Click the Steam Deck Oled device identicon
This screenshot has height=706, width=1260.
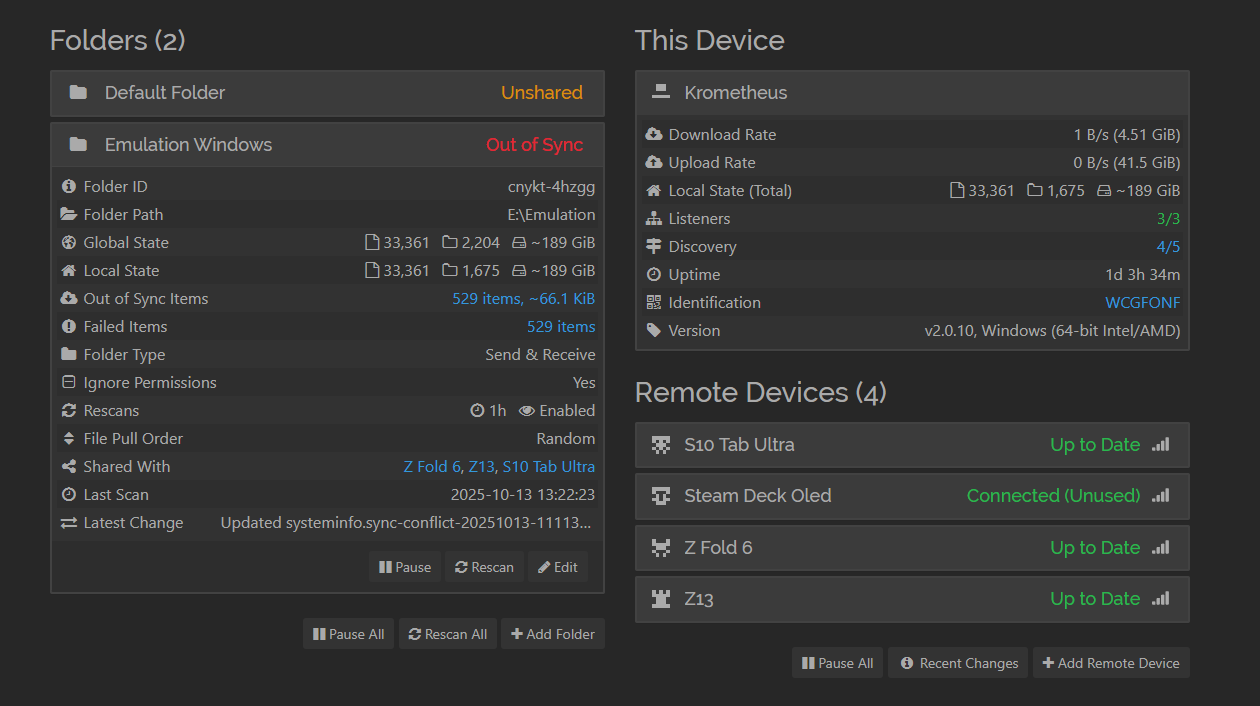pos(661,496)
